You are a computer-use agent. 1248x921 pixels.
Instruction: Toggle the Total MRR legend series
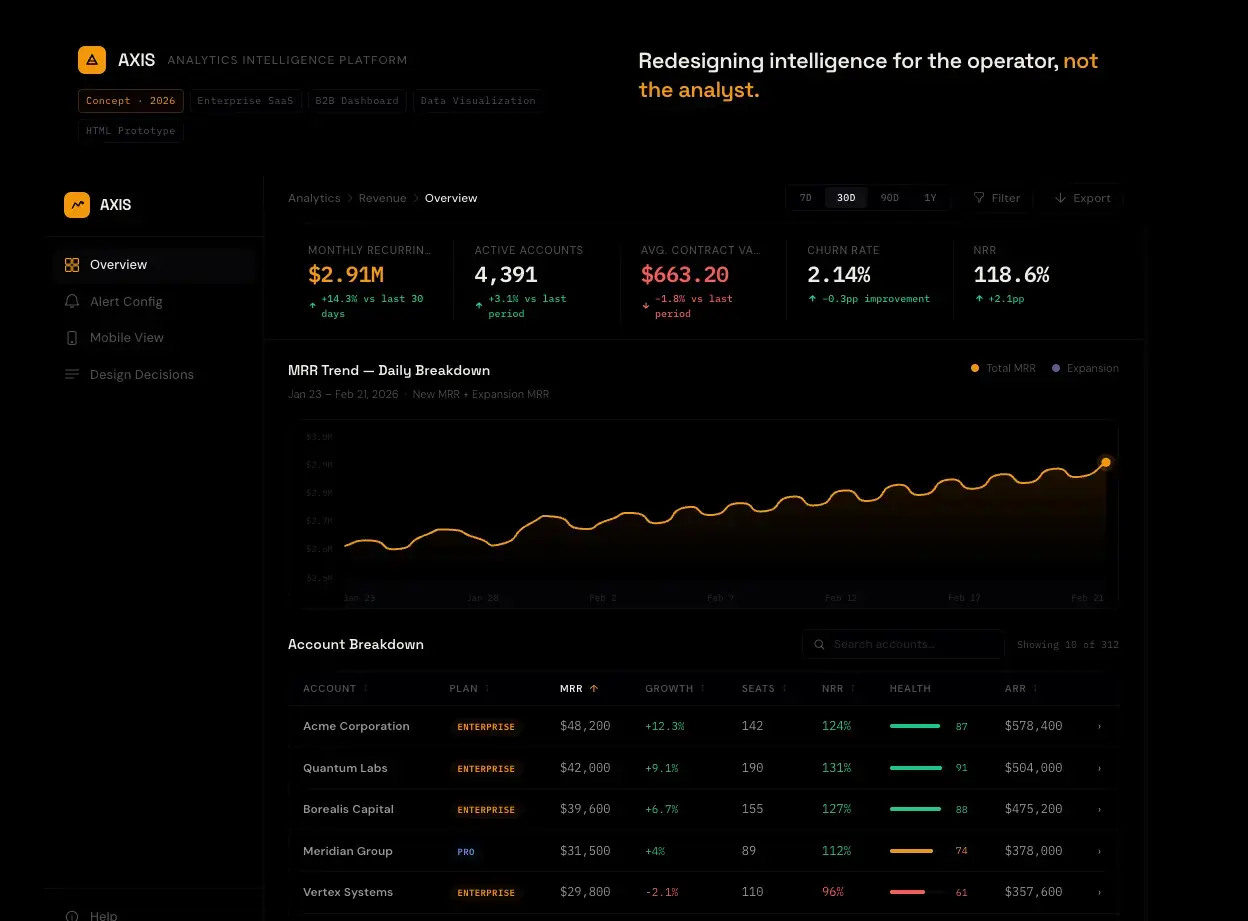pyautogui.click(x=1003, y=368)
